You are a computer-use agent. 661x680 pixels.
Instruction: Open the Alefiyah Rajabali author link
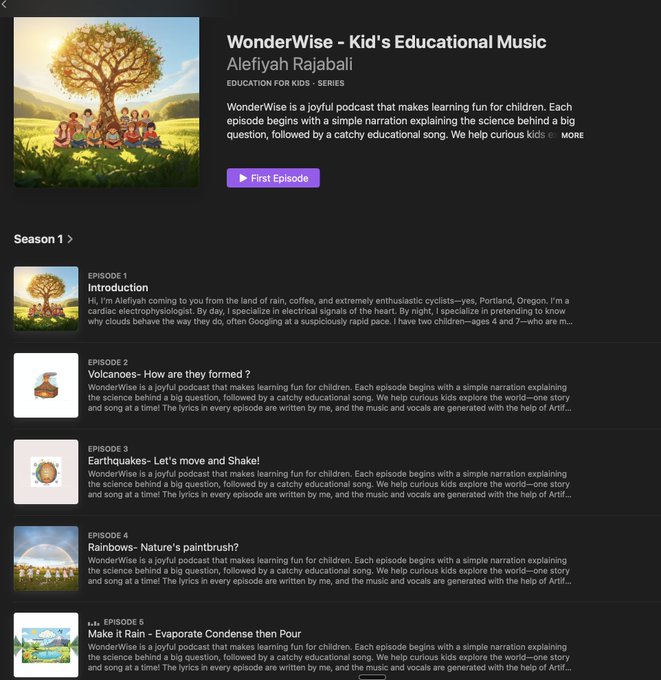289,64
